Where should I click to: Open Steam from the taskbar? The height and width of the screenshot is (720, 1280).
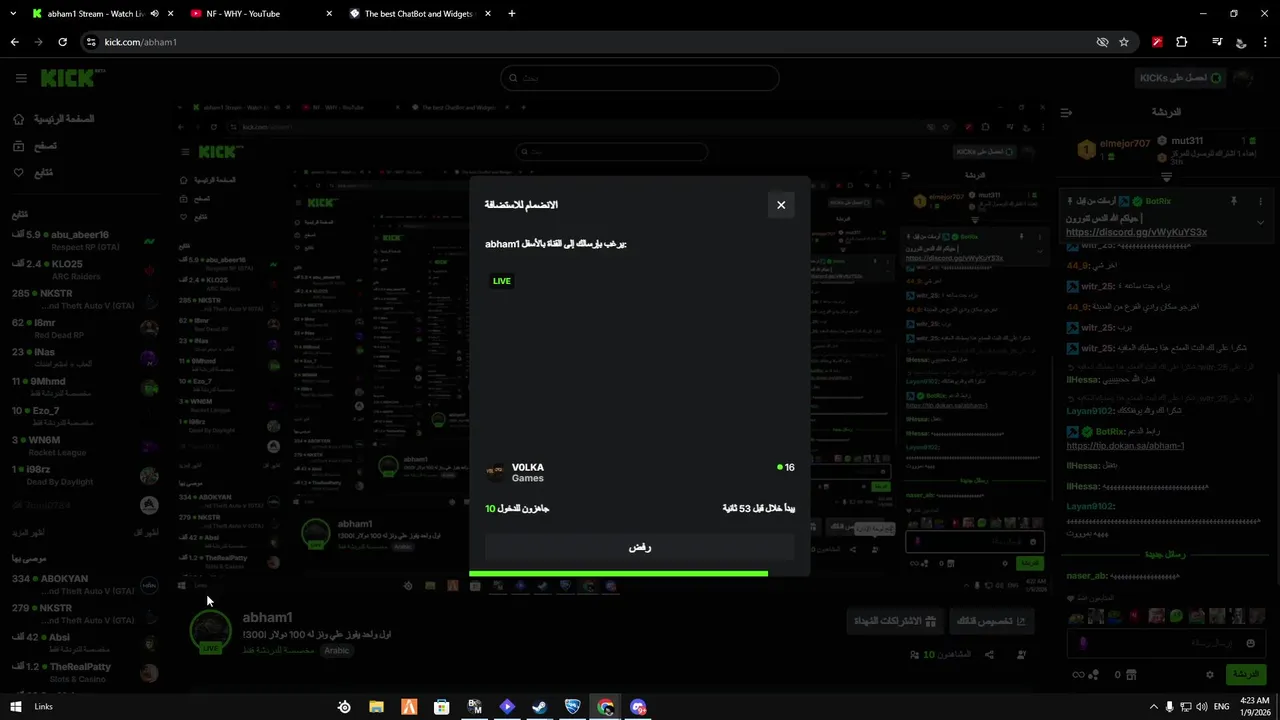540,707
